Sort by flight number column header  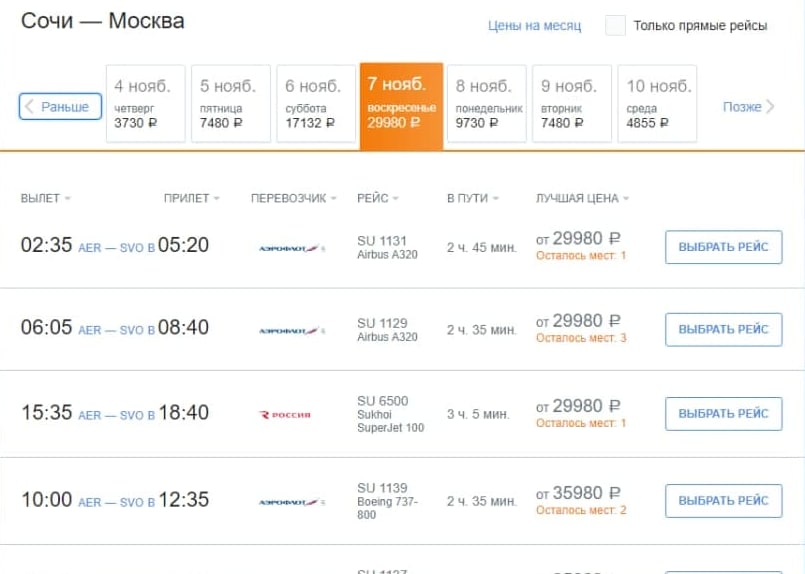pyautogui.click(x=377, y=198)
